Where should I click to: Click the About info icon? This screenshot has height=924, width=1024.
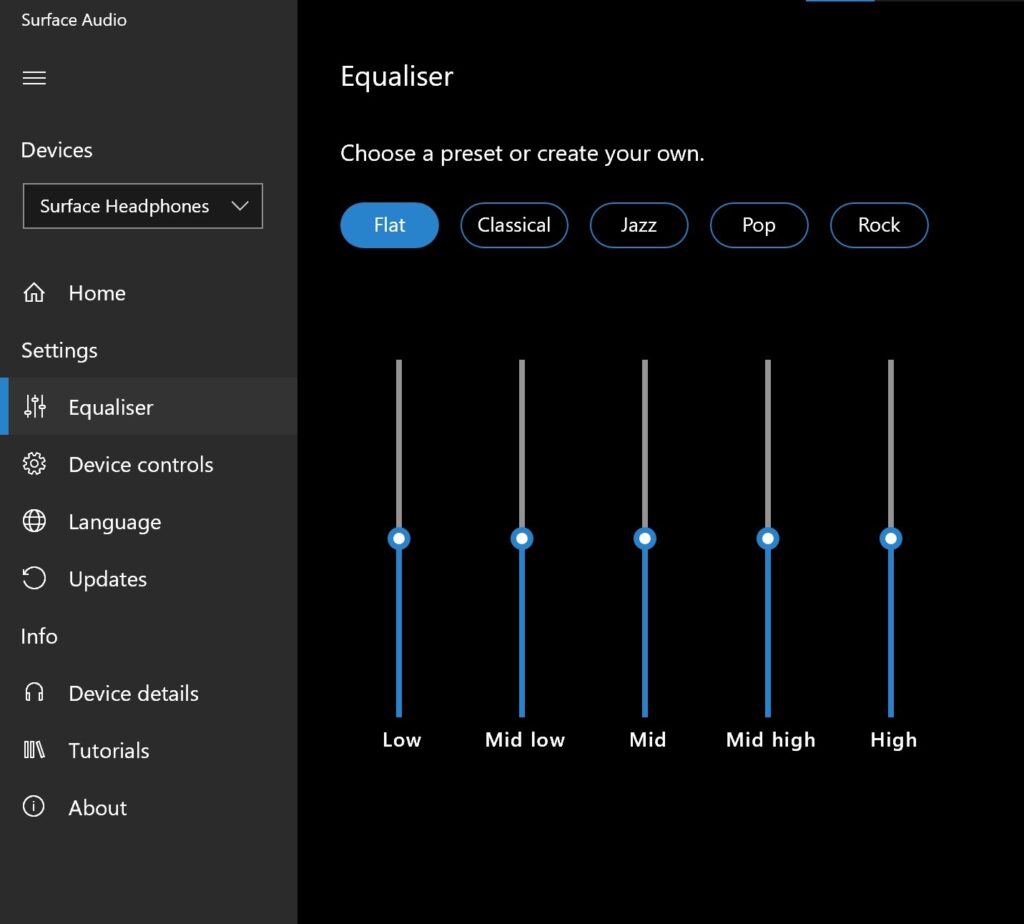coord(34,806)
